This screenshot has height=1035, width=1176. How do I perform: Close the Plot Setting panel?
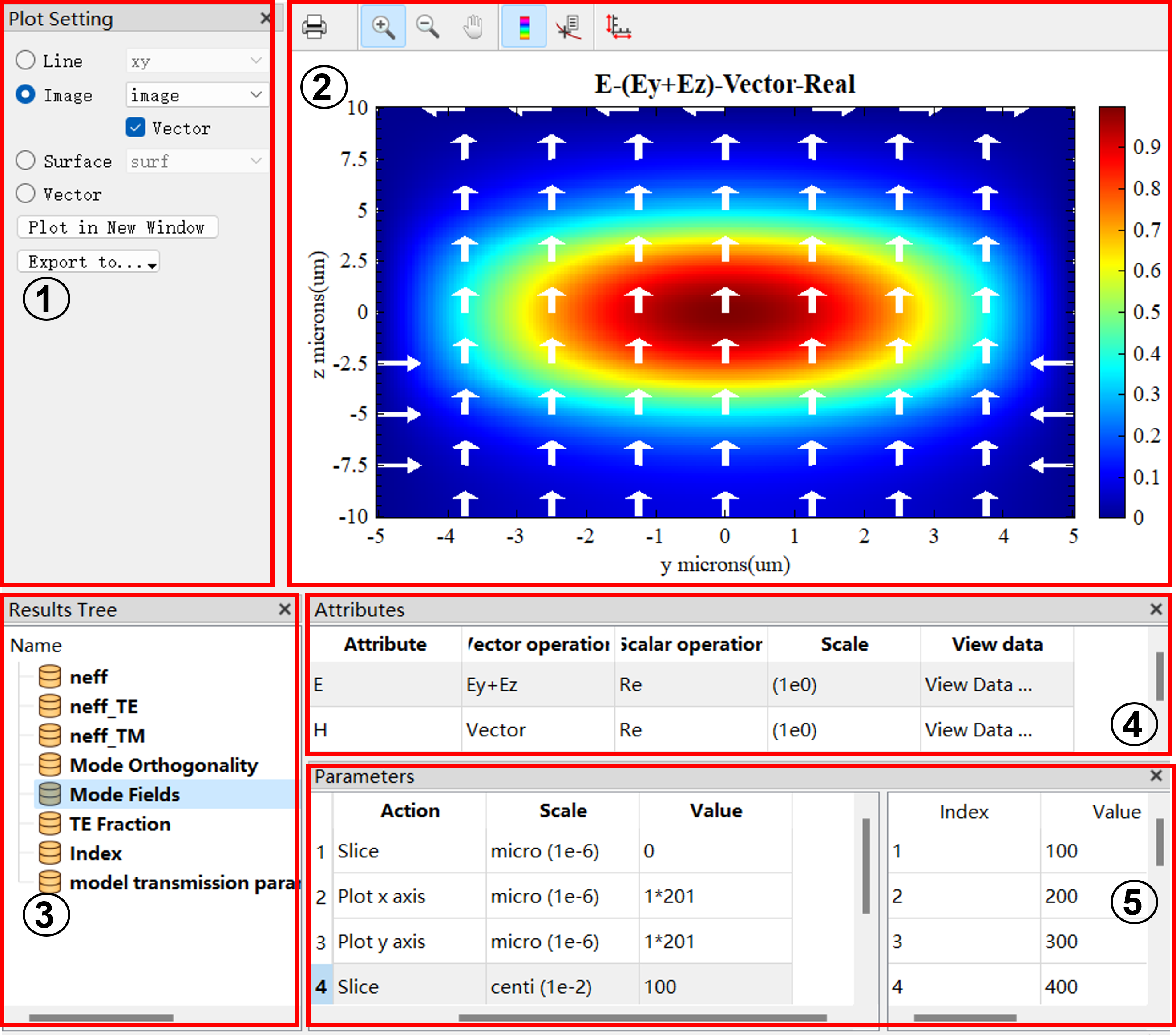[265, 18]
